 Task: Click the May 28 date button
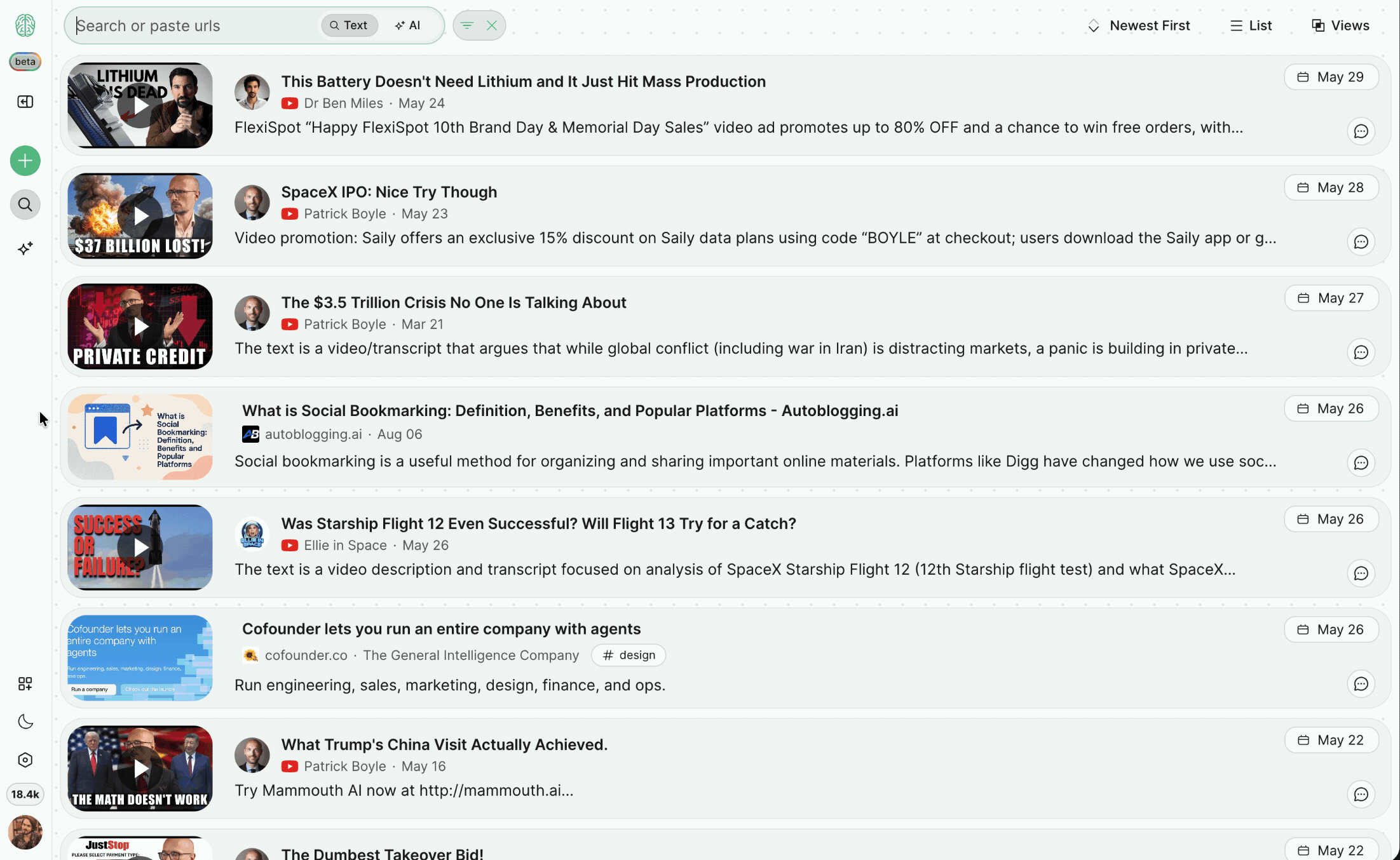[x=1331, y=187]
